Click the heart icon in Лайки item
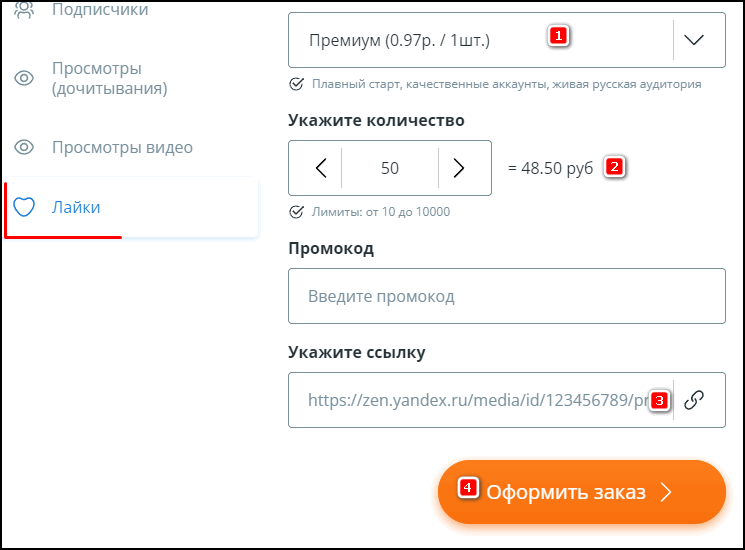The width and height of the screenshot is (745, 550). 25,208
